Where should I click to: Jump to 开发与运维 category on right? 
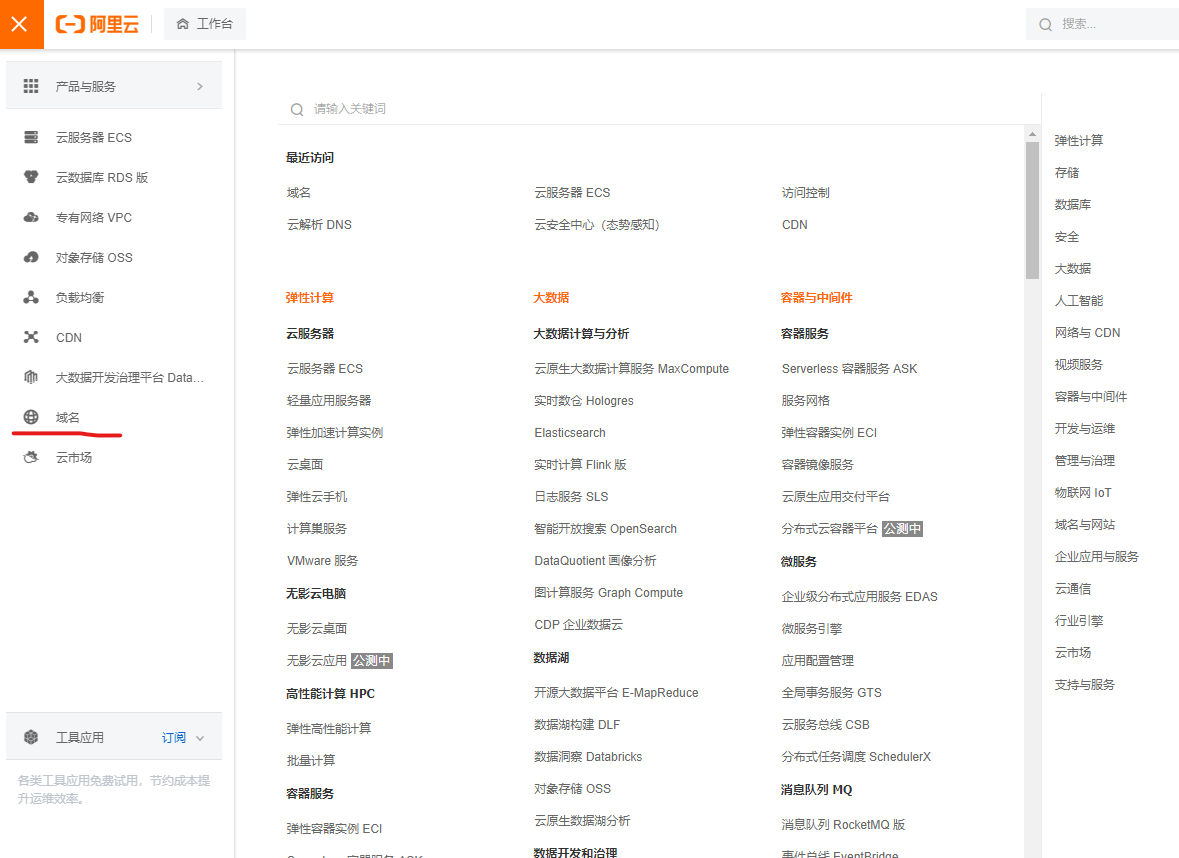coord(1084,429)
